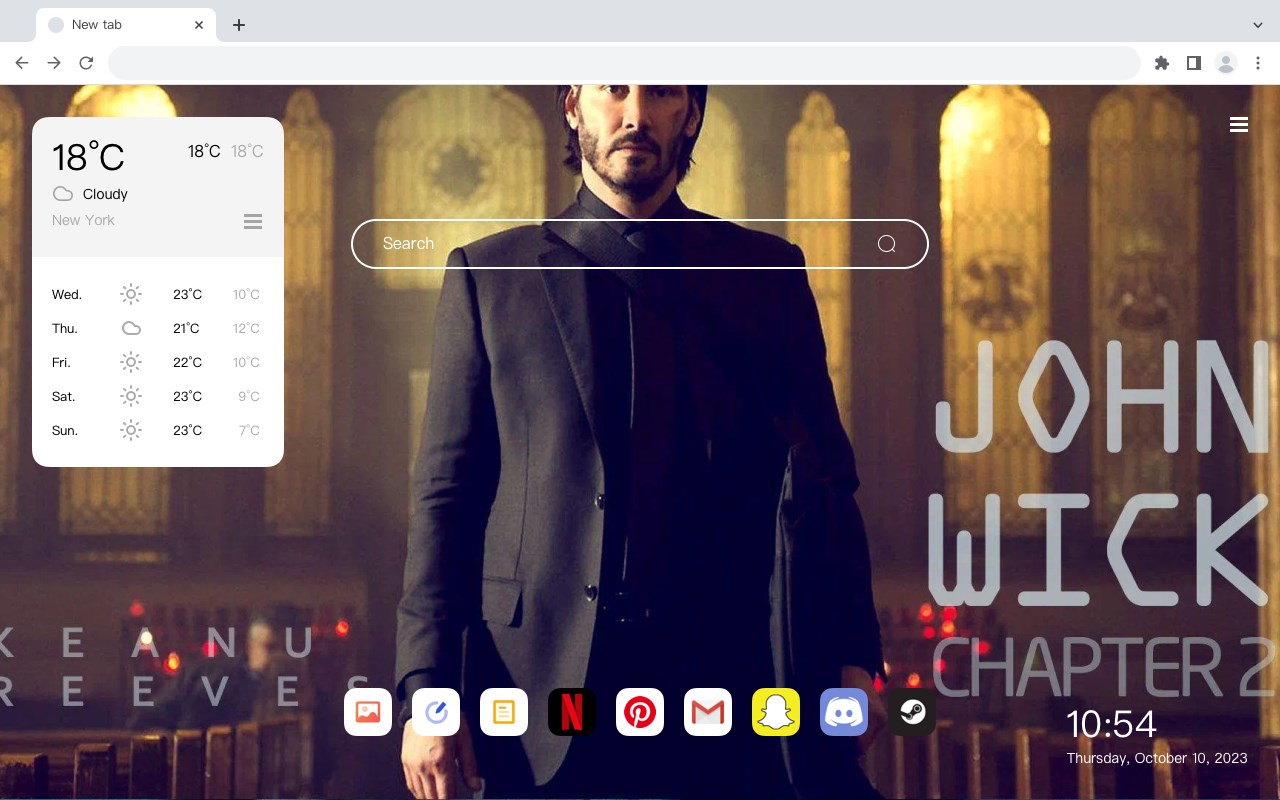This screenshot has height=800, width=1280.
Task: Click into the Search input field
Action: [640, 244]
